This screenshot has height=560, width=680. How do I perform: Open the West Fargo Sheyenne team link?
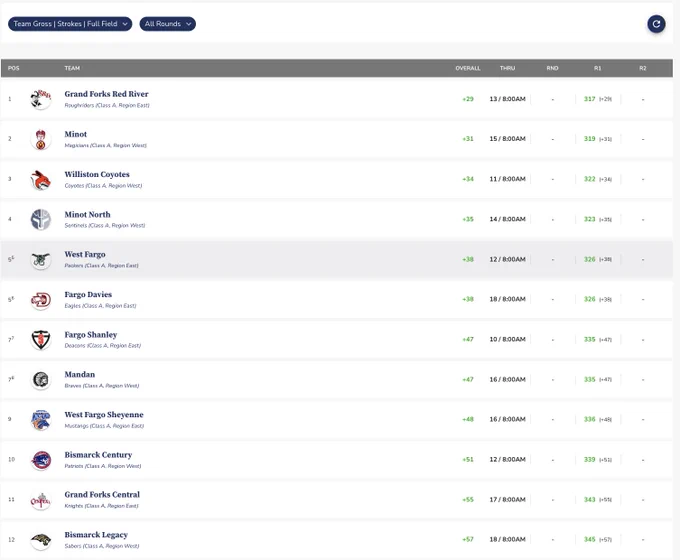point(104,415)
